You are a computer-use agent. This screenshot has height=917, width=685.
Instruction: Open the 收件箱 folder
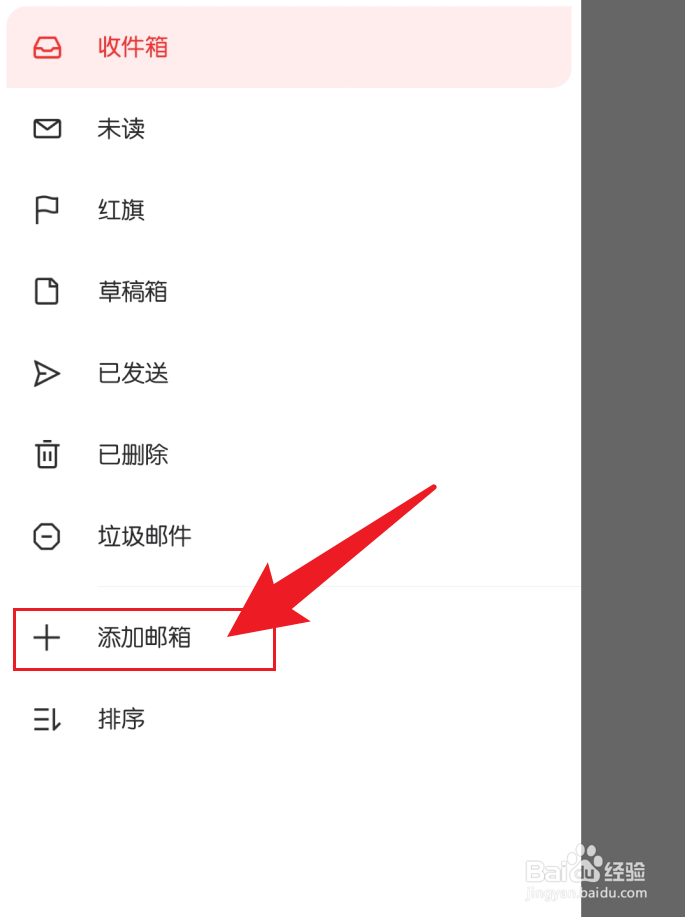(x=289, y=47)
